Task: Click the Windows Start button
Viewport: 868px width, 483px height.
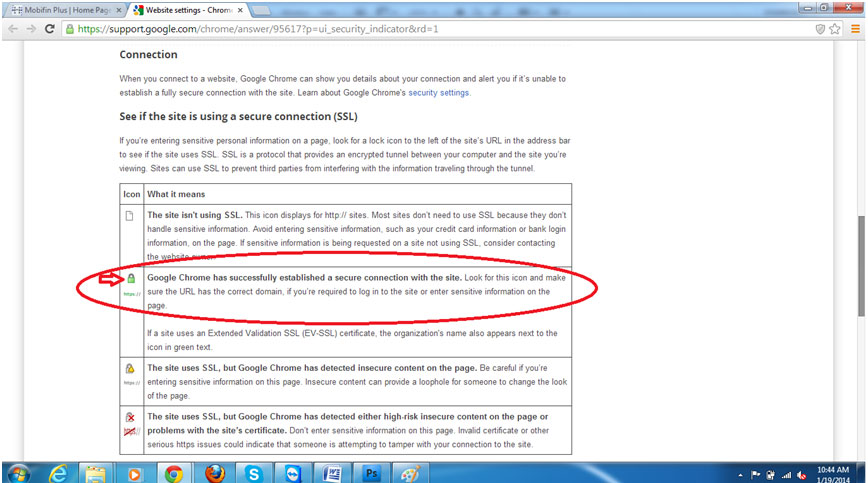Action: 18,474
